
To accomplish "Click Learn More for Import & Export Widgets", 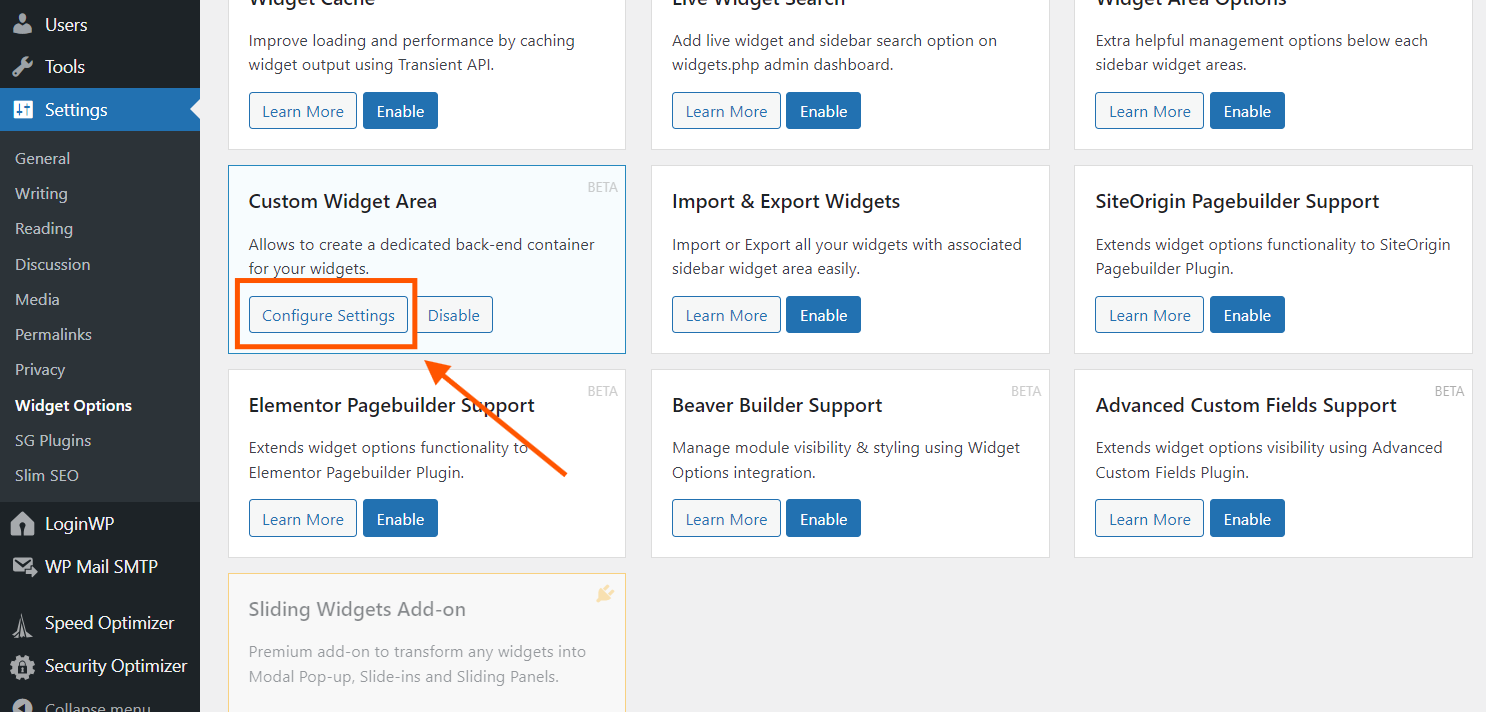I will 726,315.
